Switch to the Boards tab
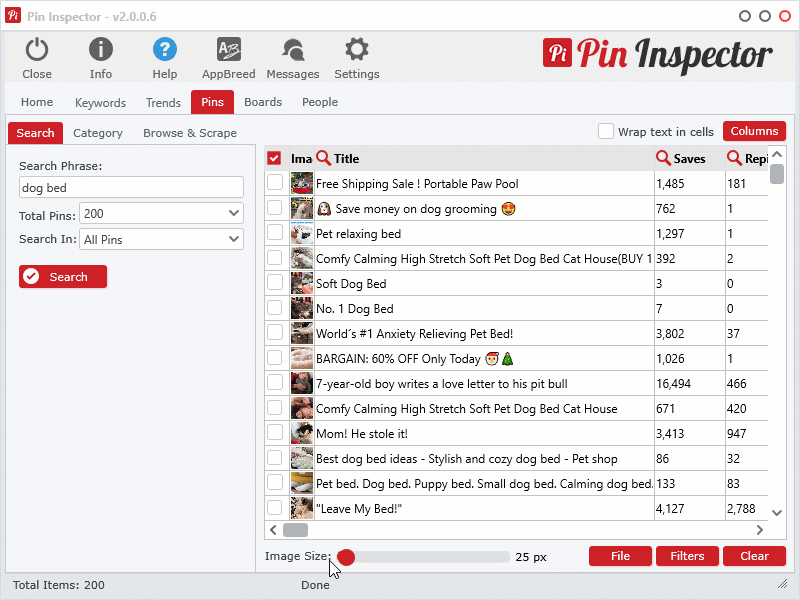Image resolution: width=800 pixels, height=600 pixels. click(x=263, y=102)
